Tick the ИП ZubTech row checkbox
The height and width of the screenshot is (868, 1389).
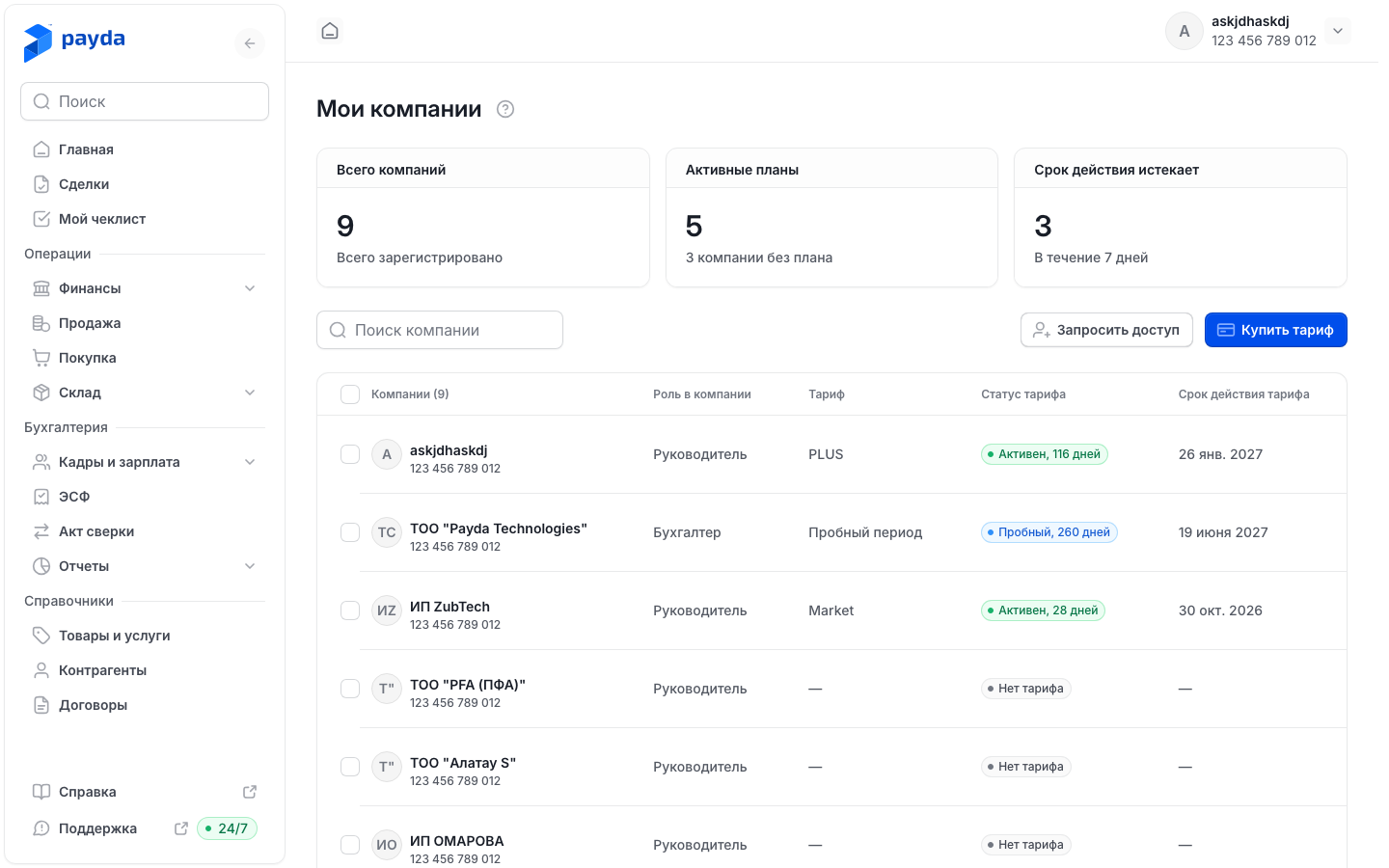(350, 610)
